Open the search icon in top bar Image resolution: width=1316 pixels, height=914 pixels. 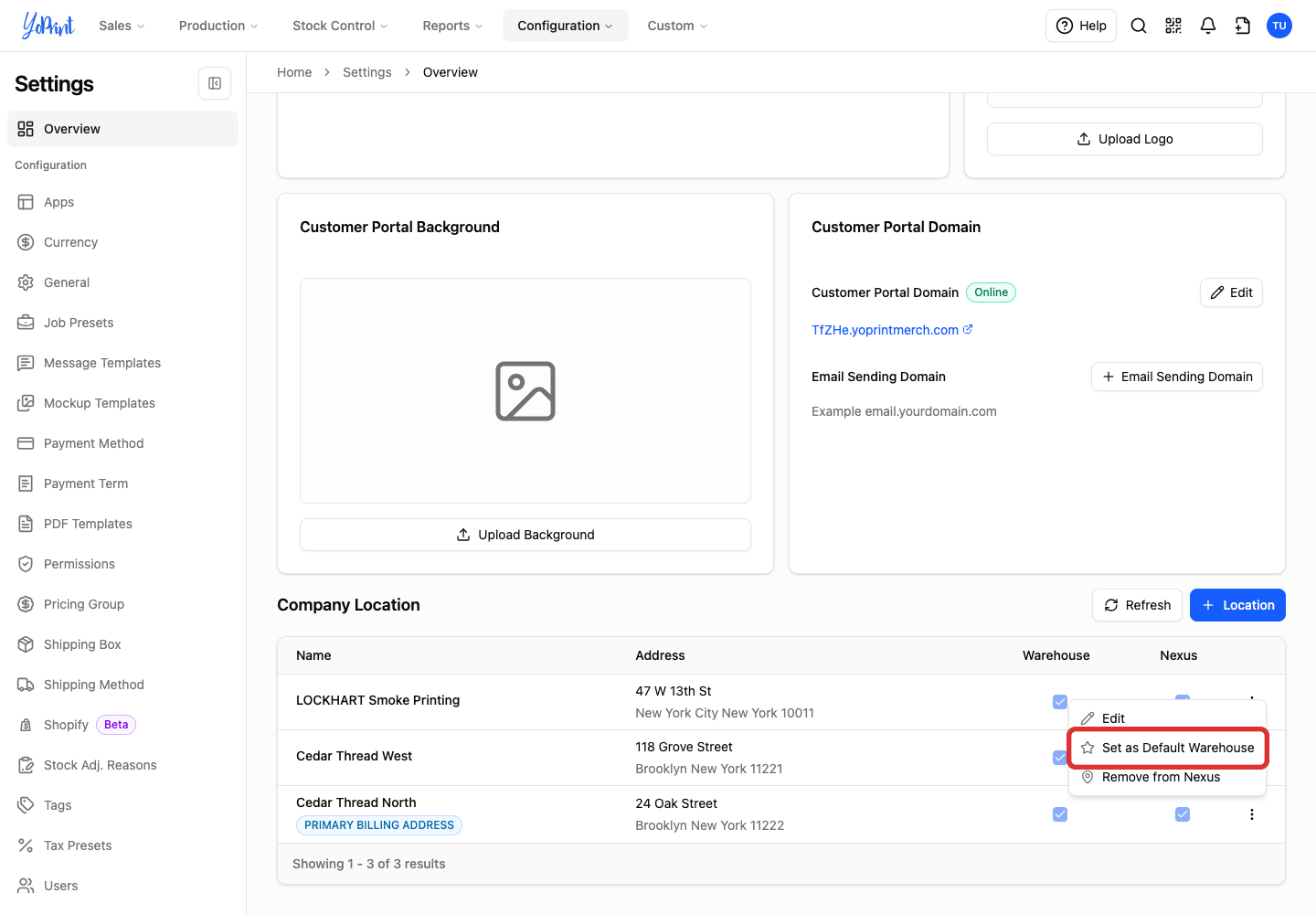point(1139,26)
